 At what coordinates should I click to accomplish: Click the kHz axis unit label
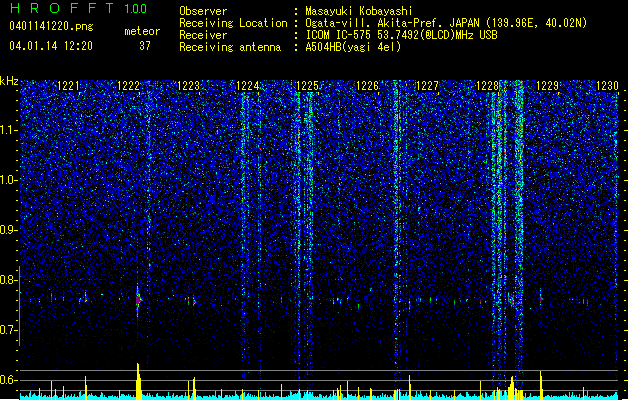[x=9, y=81]
